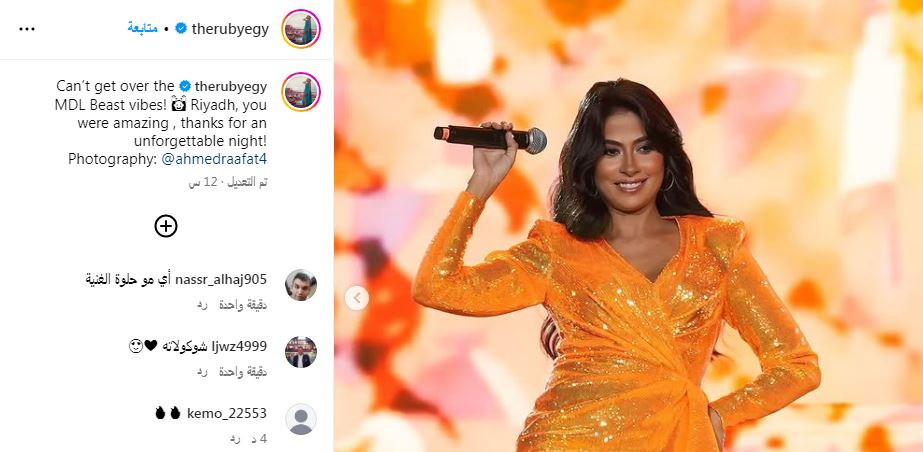Open the three-dots more options menu
The height and width of the screenshot is (452, 923).
pos(27,29)
